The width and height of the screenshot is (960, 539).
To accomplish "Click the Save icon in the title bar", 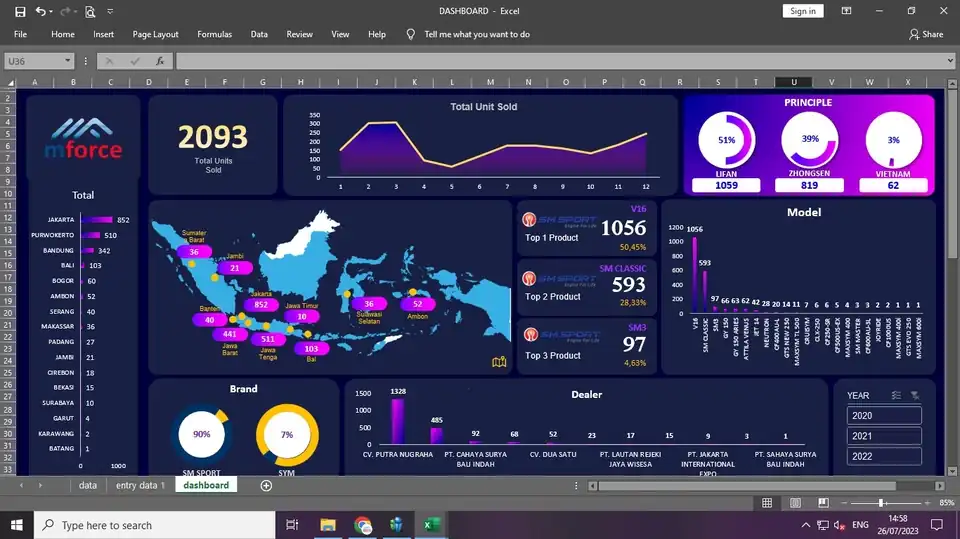I will coord(20,11).
